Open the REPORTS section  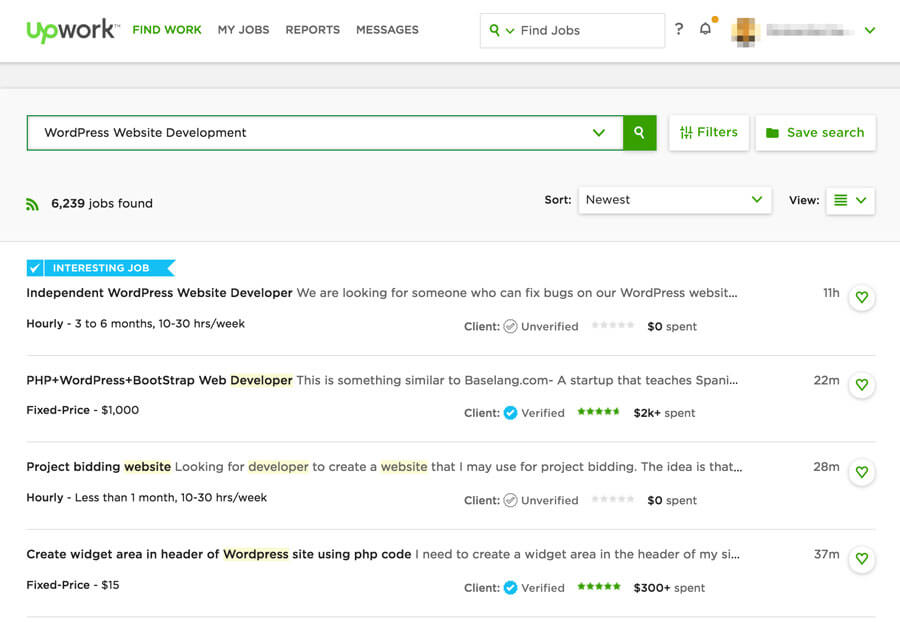(x=312, y=30)
